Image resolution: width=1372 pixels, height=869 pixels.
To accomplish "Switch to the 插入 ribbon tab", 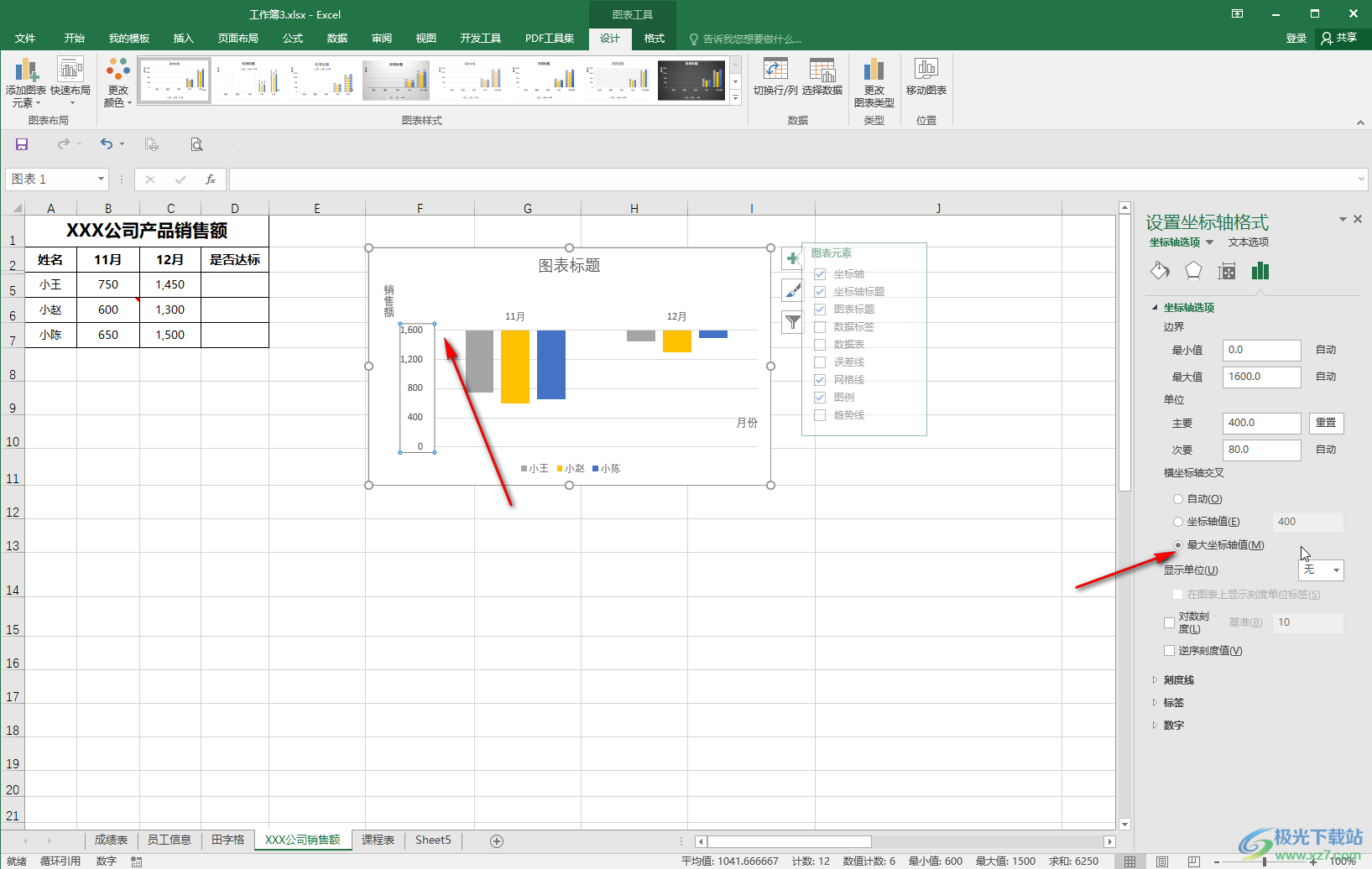I will point(183,39).
